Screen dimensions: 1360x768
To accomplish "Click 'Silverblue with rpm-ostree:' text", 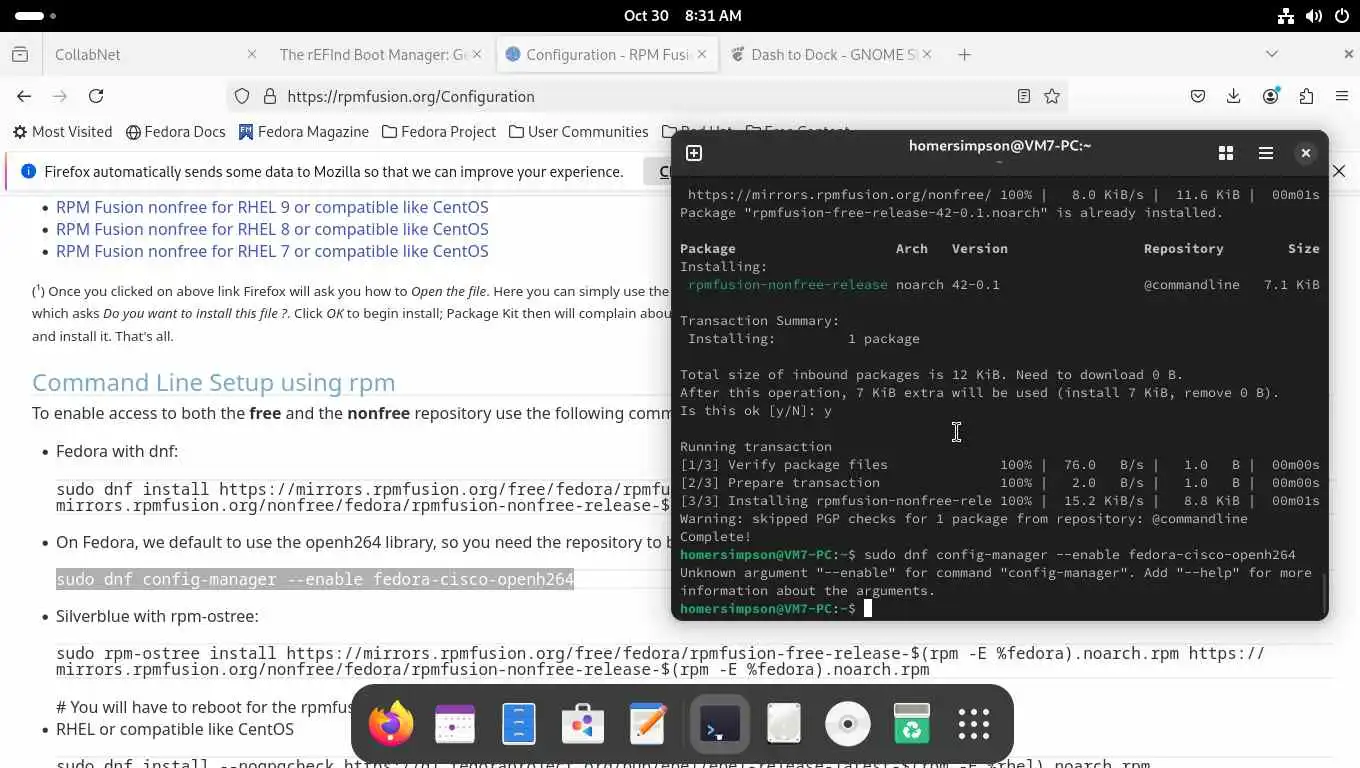I will tap(157, 616).
